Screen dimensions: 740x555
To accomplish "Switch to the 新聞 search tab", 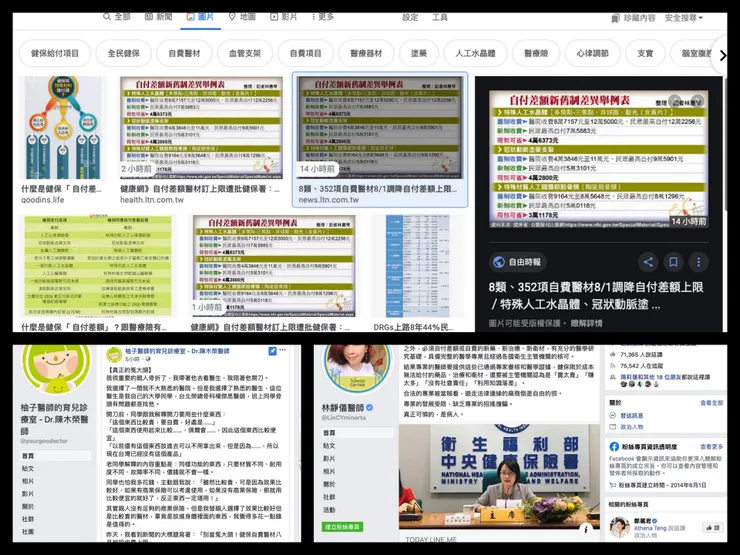I will (x=158, y=17).
